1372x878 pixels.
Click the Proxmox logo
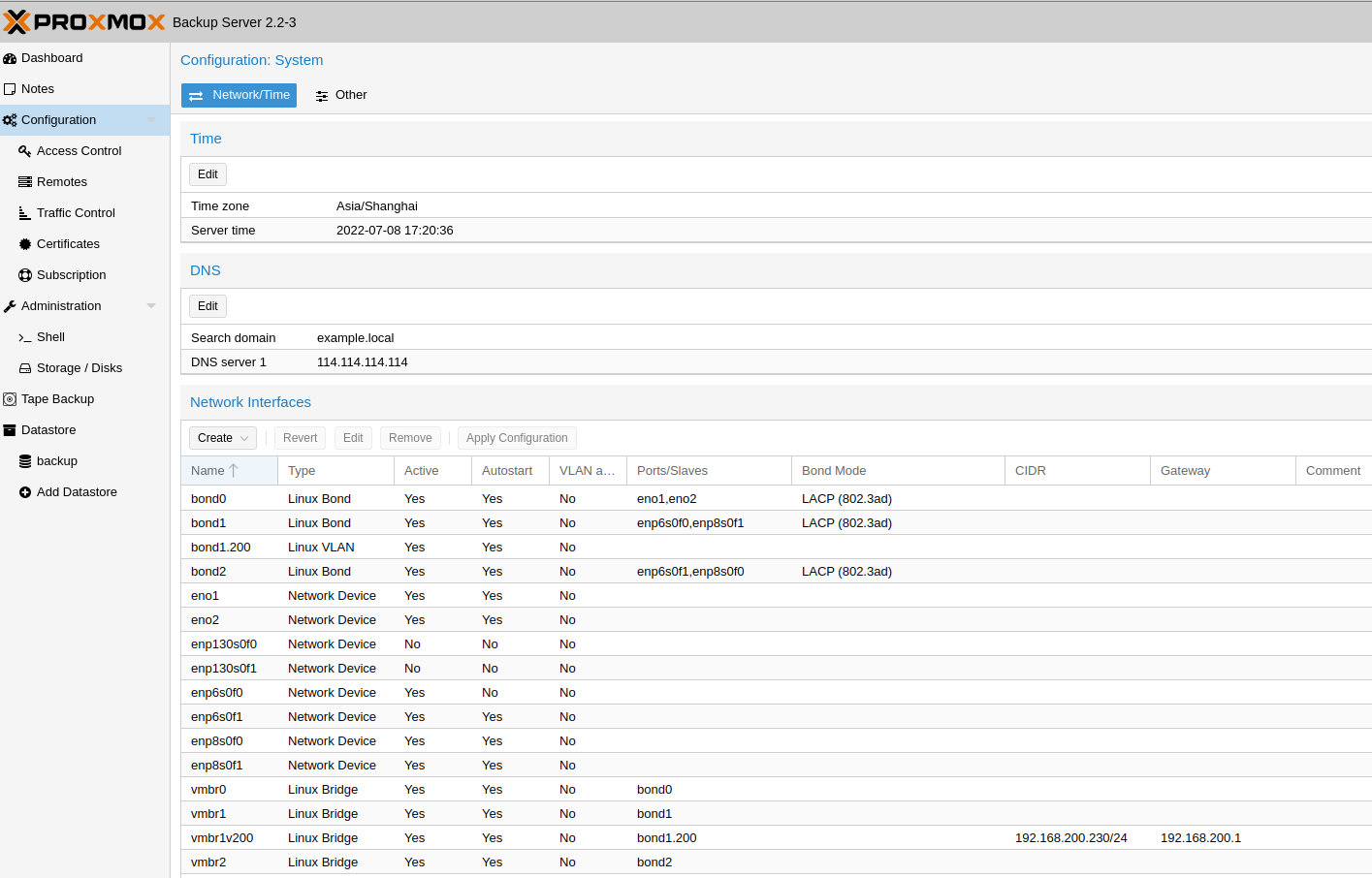84,21
